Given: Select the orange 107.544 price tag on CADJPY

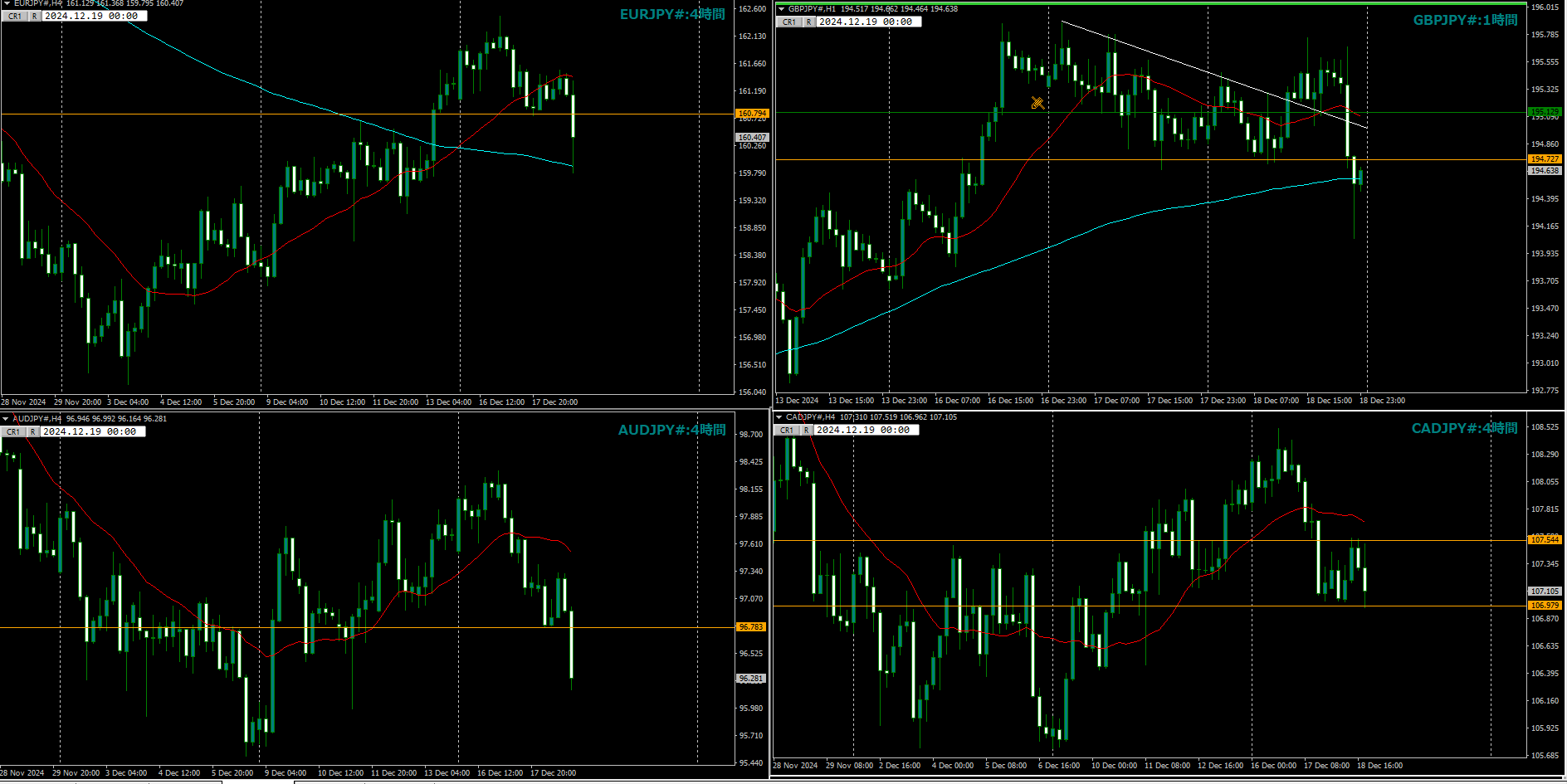Looking at the screenshot, I should [x=1545, y=540].
